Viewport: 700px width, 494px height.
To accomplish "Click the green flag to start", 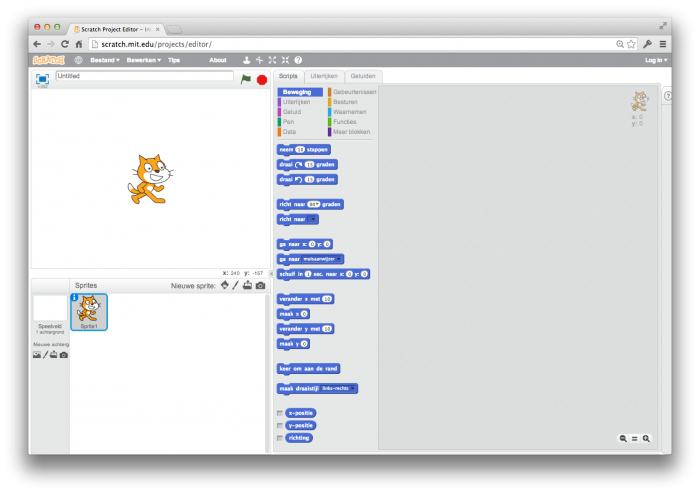I will pyautogui.click(x=246, y=79).
